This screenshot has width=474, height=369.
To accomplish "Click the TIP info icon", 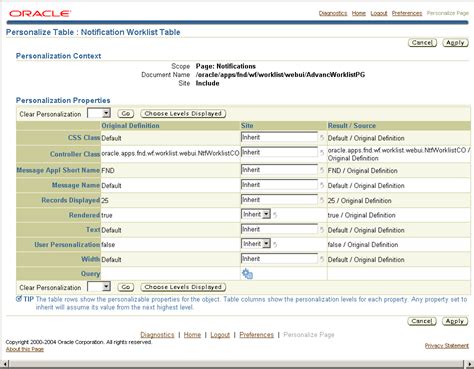I will coord(19,299).
